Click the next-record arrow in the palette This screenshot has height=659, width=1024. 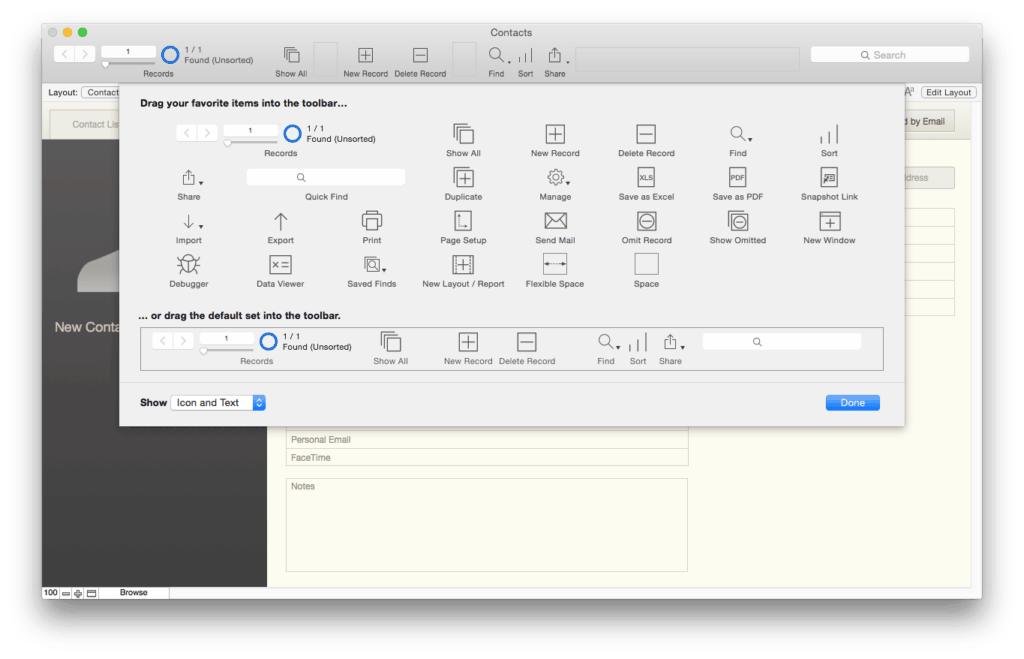tap(207, 133)
